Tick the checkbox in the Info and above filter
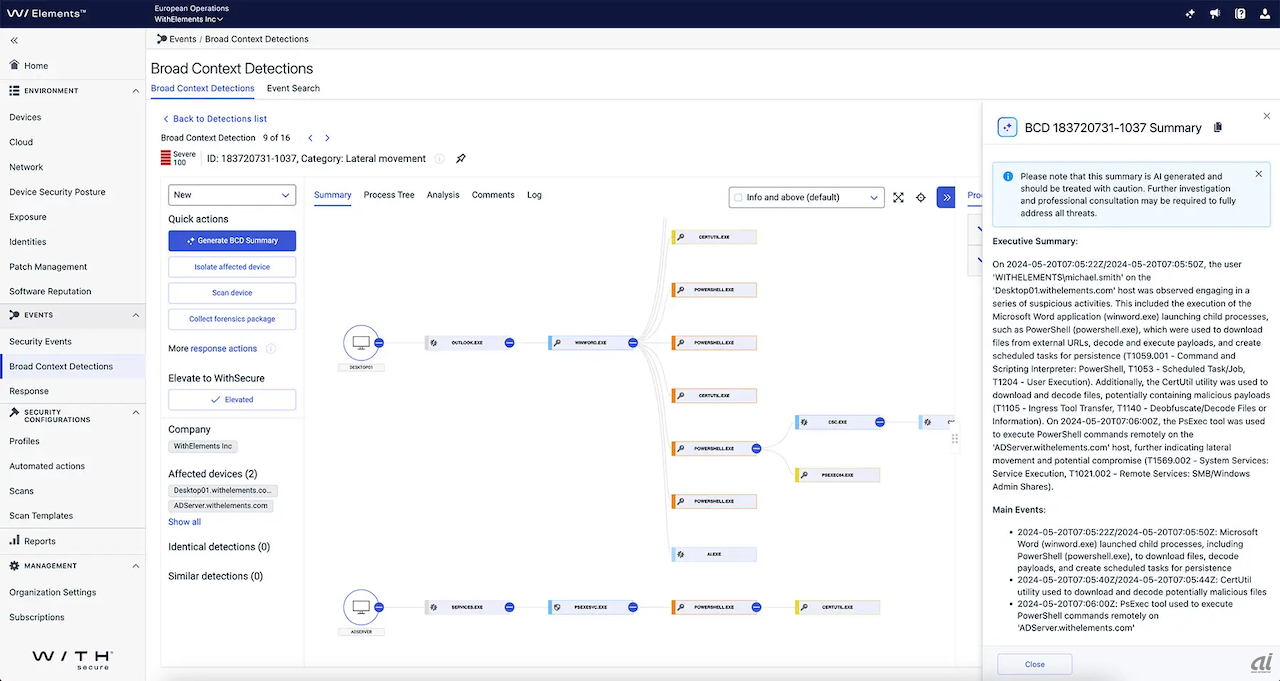 pos(738,198)
